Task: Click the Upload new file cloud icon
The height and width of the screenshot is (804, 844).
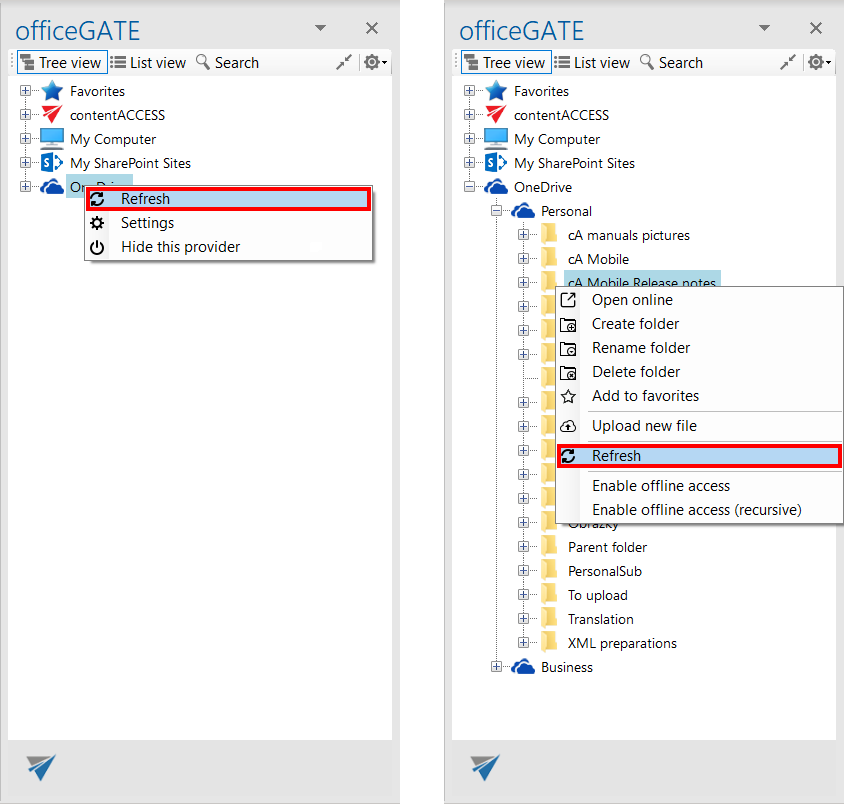Action: click(568, 426)
